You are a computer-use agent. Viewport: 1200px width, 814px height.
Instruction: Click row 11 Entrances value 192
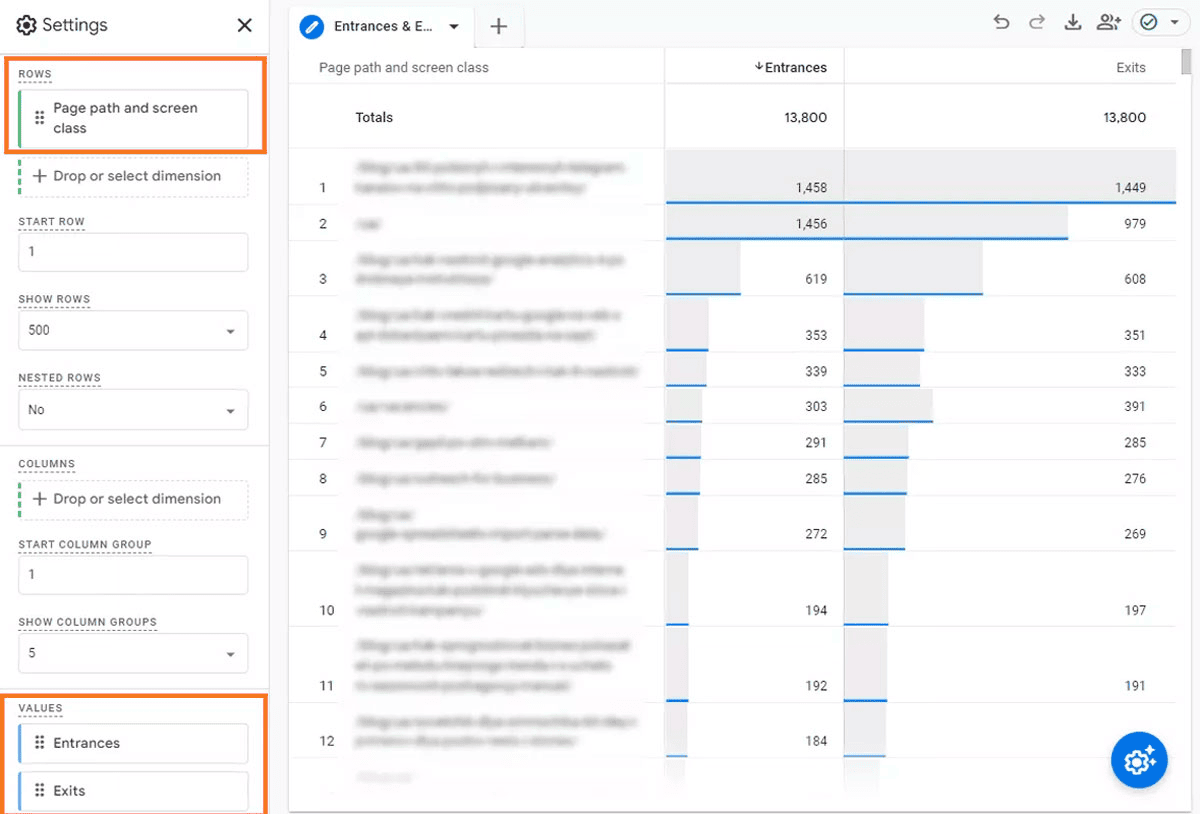click(816, 686)
